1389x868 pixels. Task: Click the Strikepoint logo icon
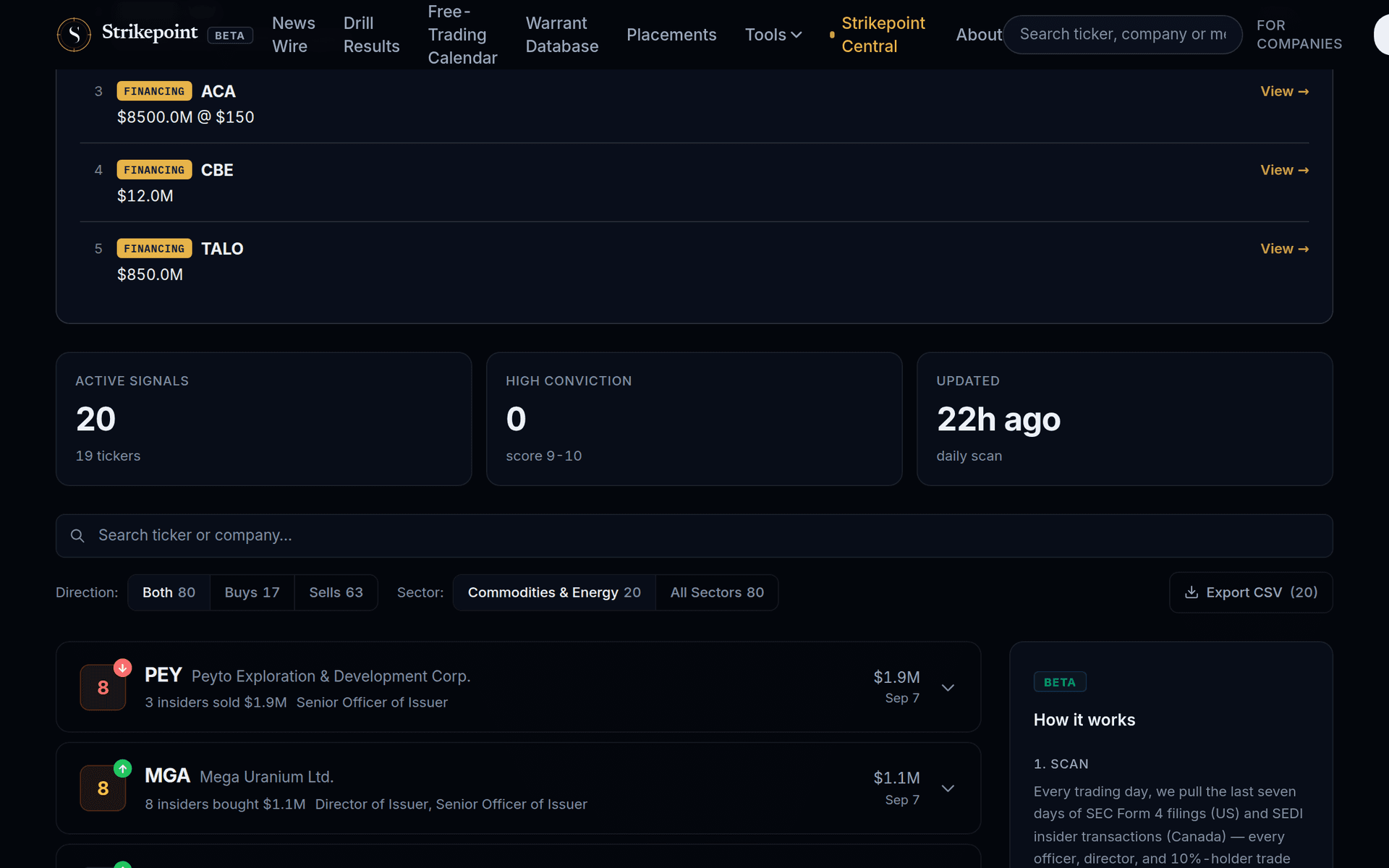click(x=74, y=34)
